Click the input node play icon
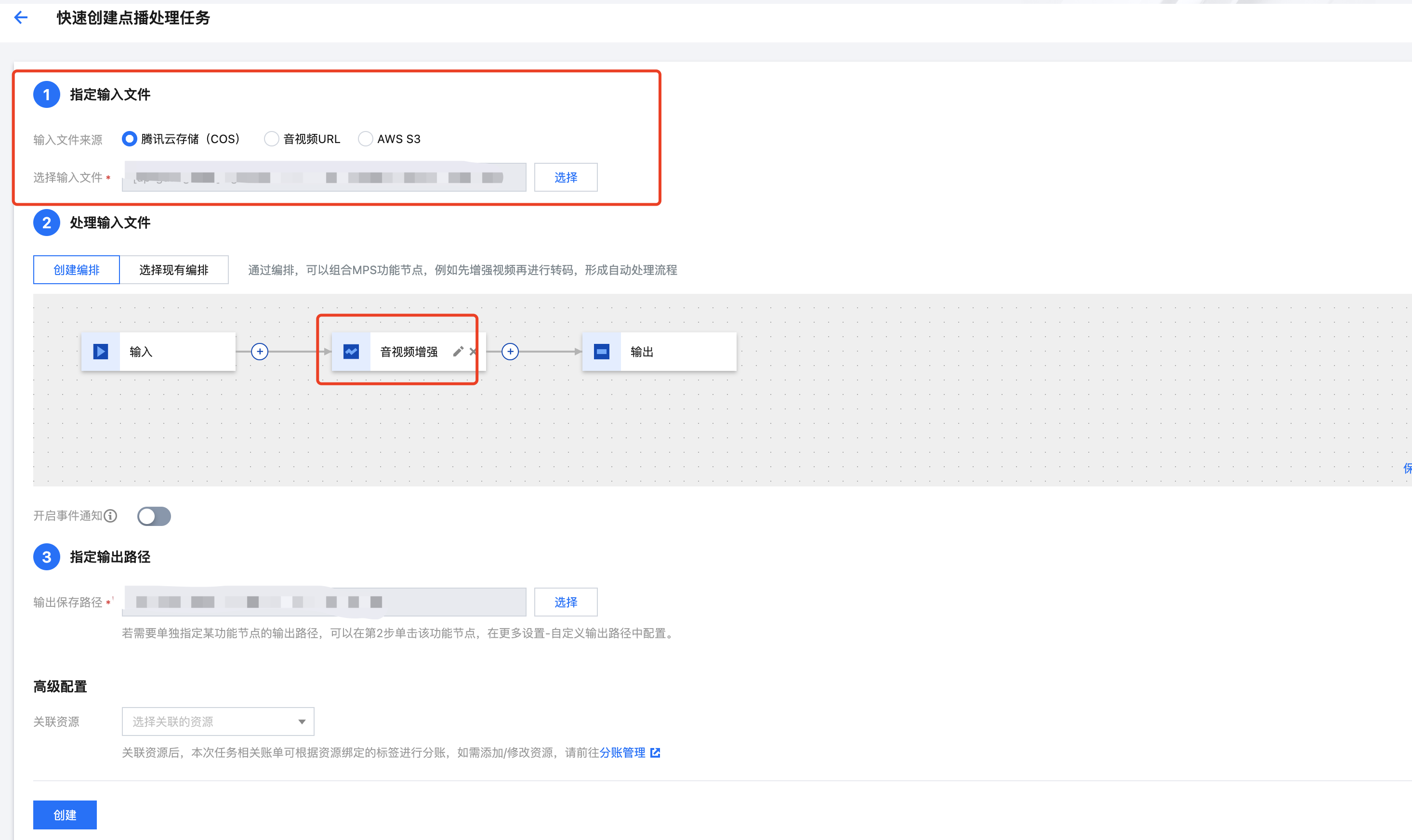 coord(101,352)
